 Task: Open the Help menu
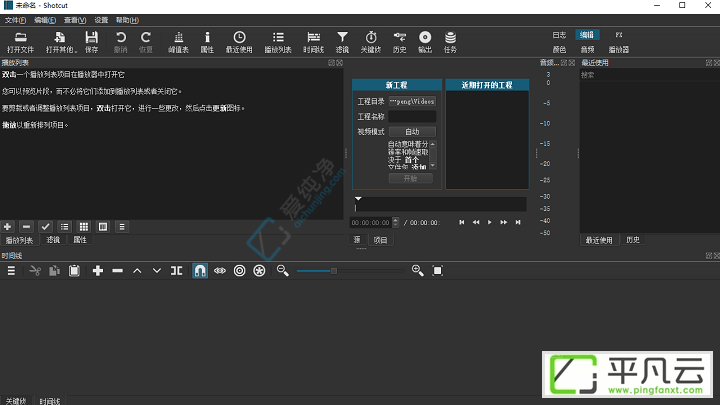point(127,20)
